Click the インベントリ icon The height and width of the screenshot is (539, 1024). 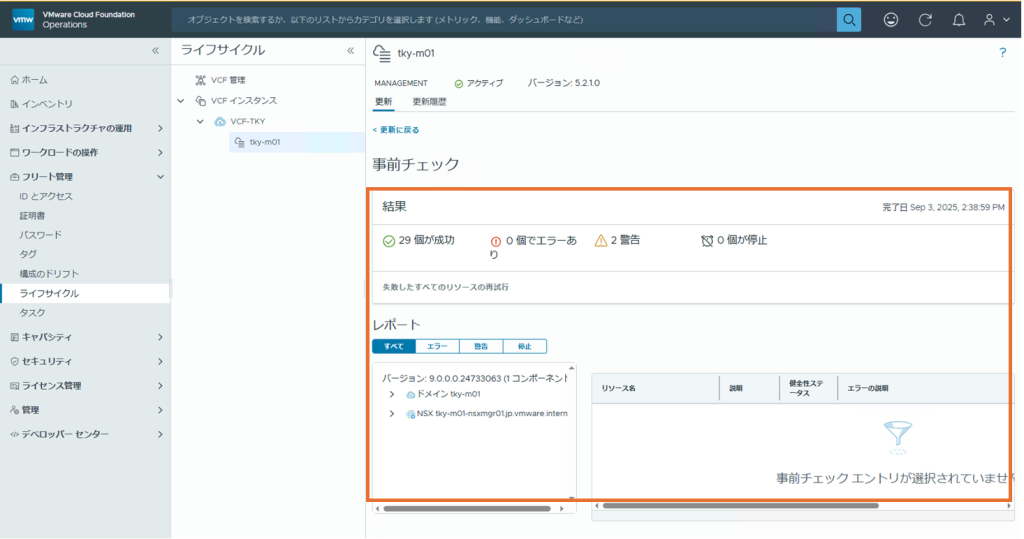click(x=14, y=104)
